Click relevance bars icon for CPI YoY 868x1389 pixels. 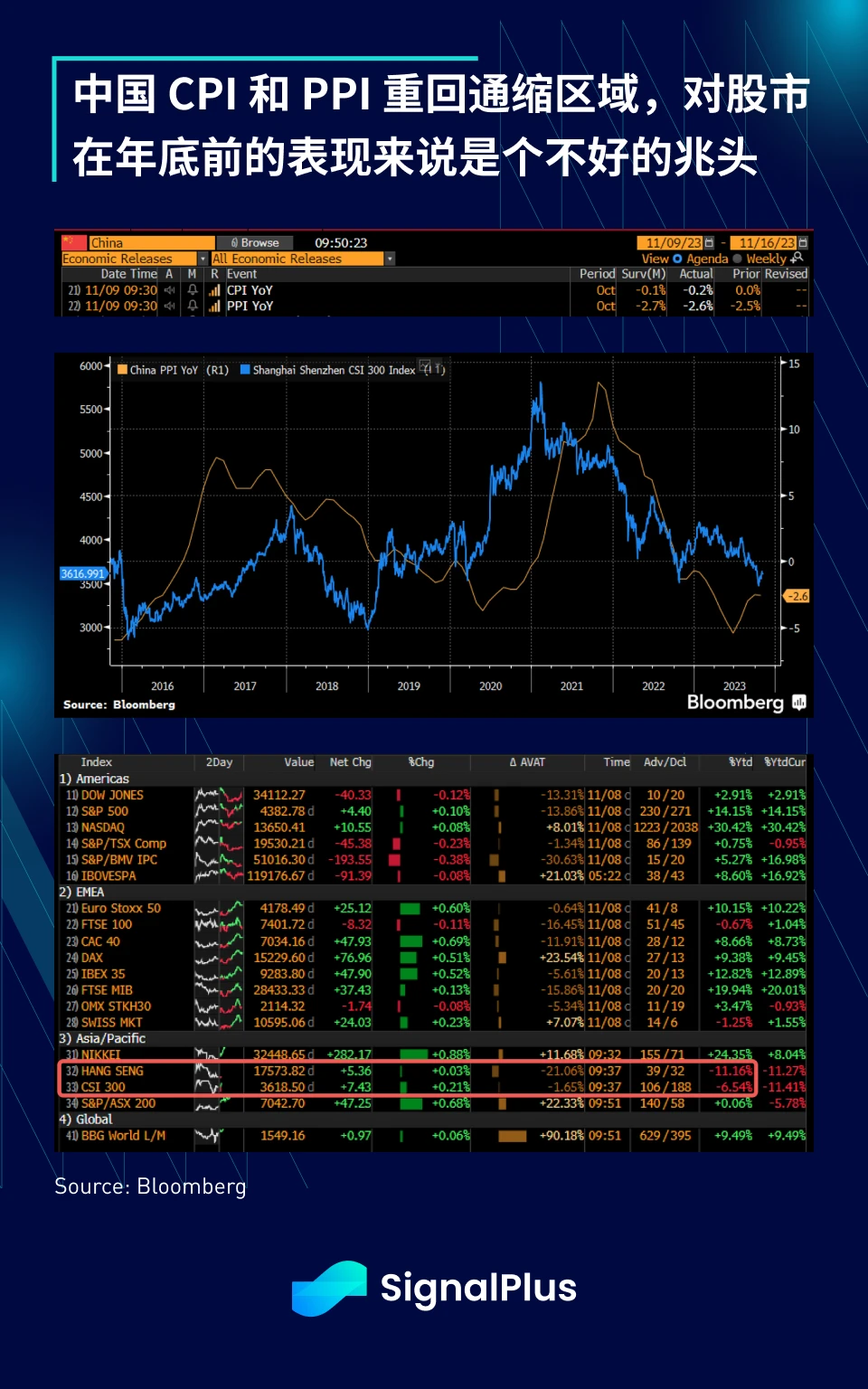tap(214, 290)
